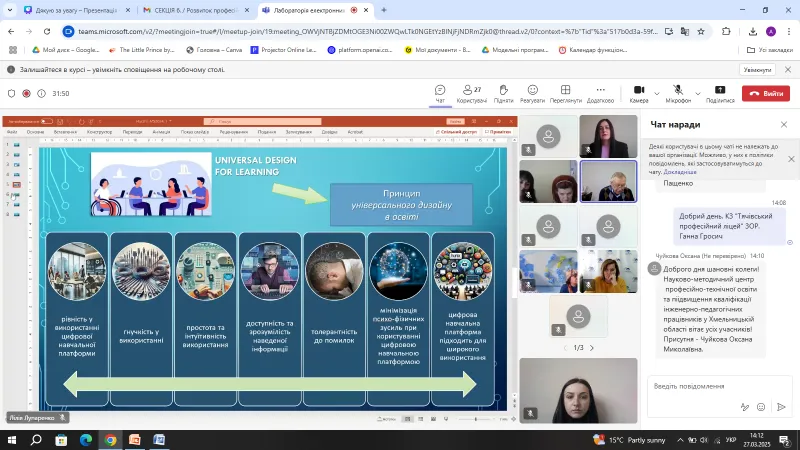The image size is (800, 450).
Task: Click the red recording indicator icon
Action: 27,93
